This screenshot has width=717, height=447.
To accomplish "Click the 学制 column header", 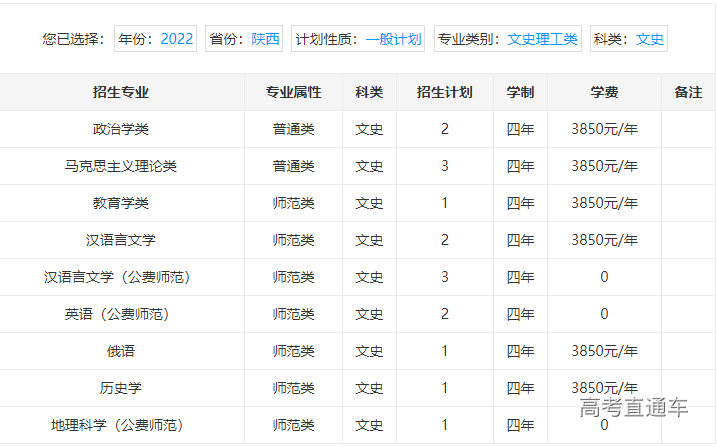I will (x=520, y=92).
